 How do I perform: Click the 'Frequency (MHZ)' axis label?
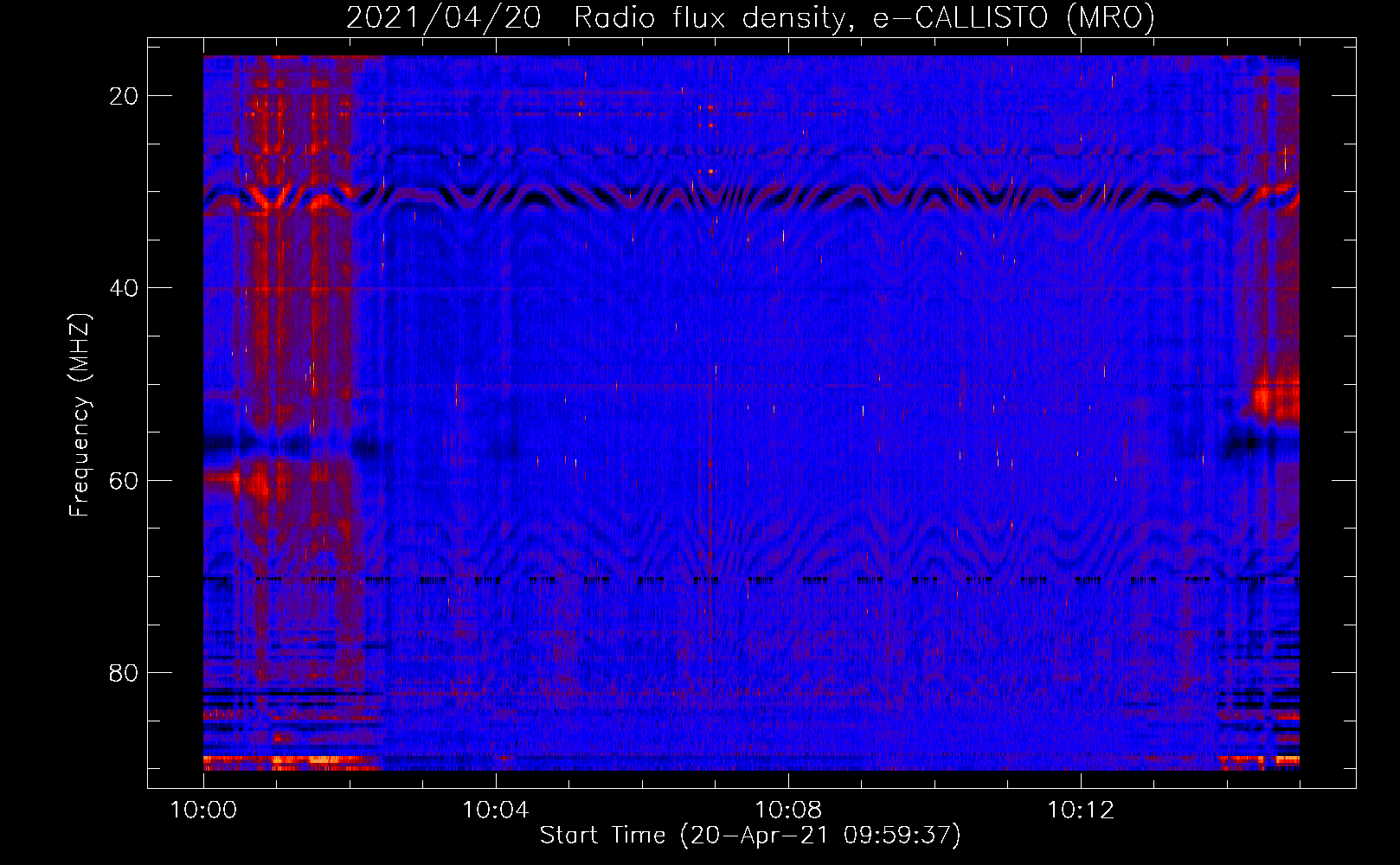pos(80,415)
